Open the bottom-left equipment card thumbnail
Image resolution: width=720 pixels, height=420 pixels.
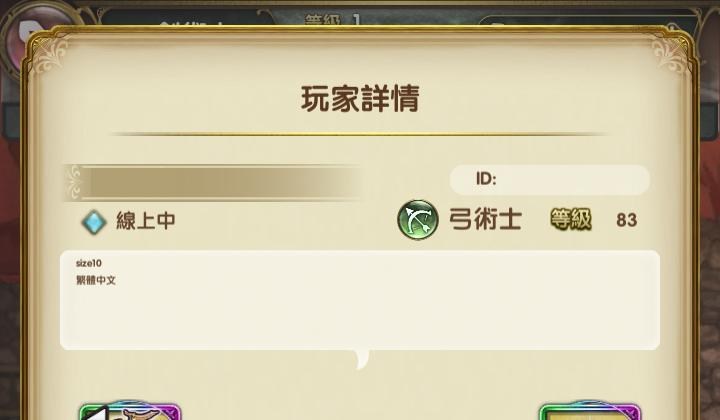[x=130, y=412]
